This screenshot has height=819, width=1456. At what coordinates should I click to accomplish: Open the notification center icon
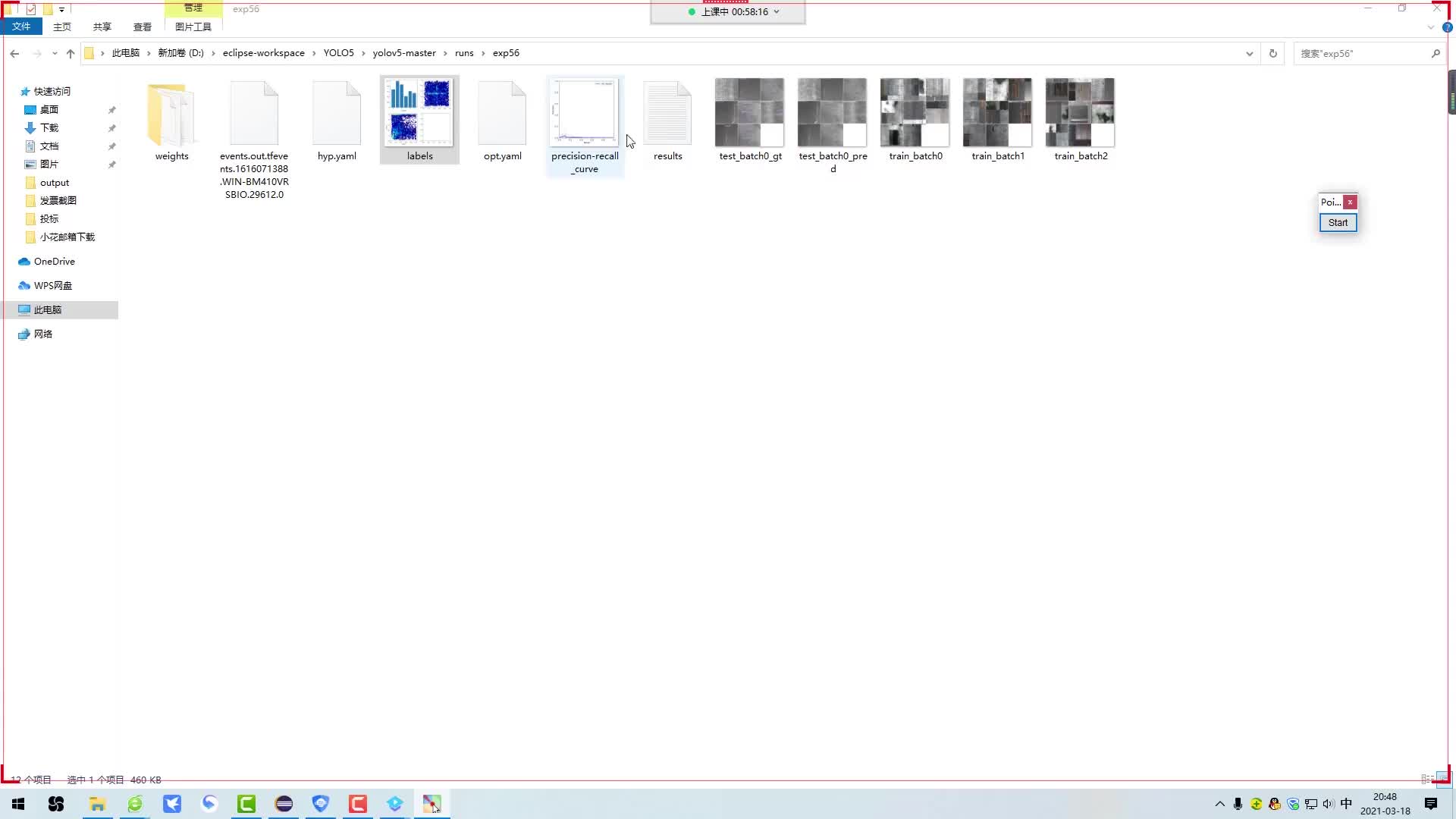(x=1431, y=804)
